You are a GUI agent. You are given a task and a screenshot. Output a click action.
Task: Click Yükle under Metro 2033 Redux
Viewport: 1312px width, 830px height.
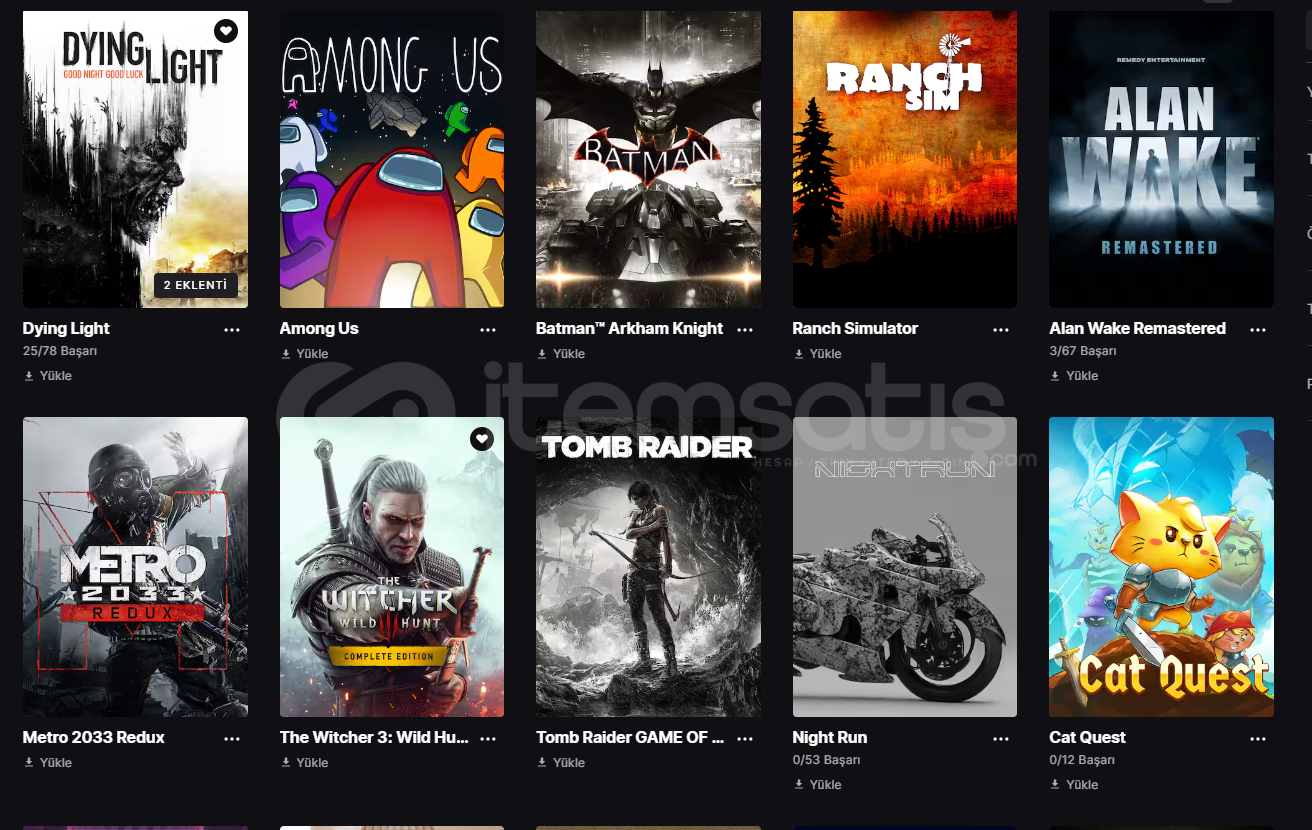pyautogui.click(x=56, y=763)
